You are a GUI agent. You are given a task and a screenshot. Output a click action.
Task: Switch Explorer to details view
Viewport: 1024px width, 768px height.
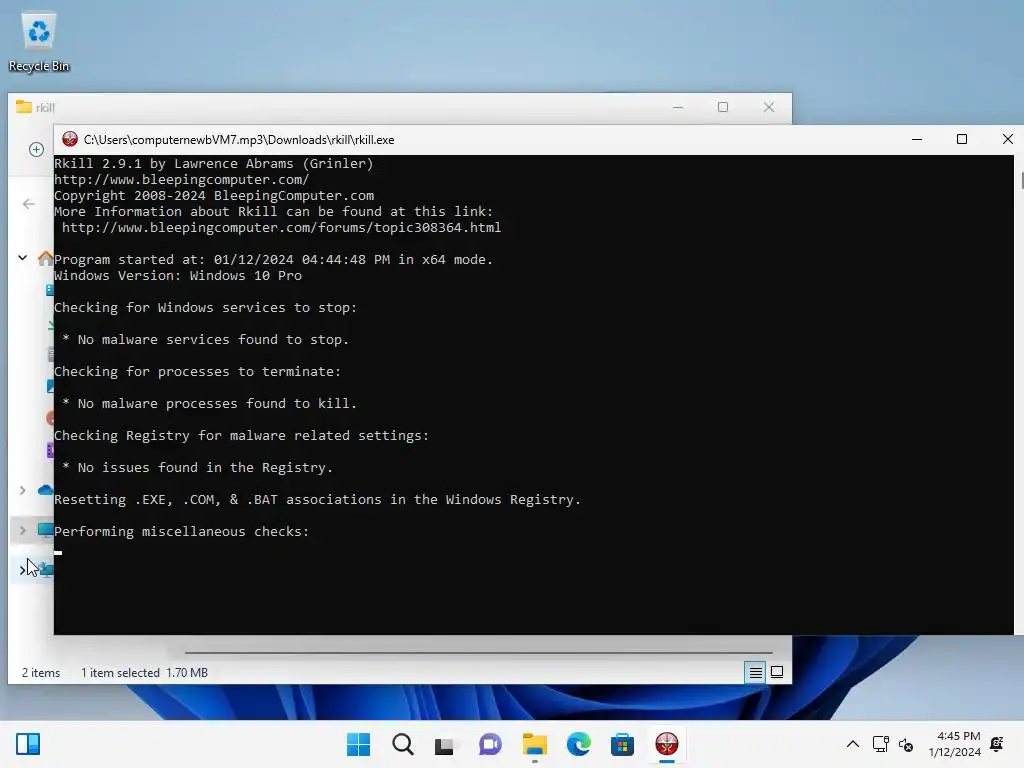[755, 672]
